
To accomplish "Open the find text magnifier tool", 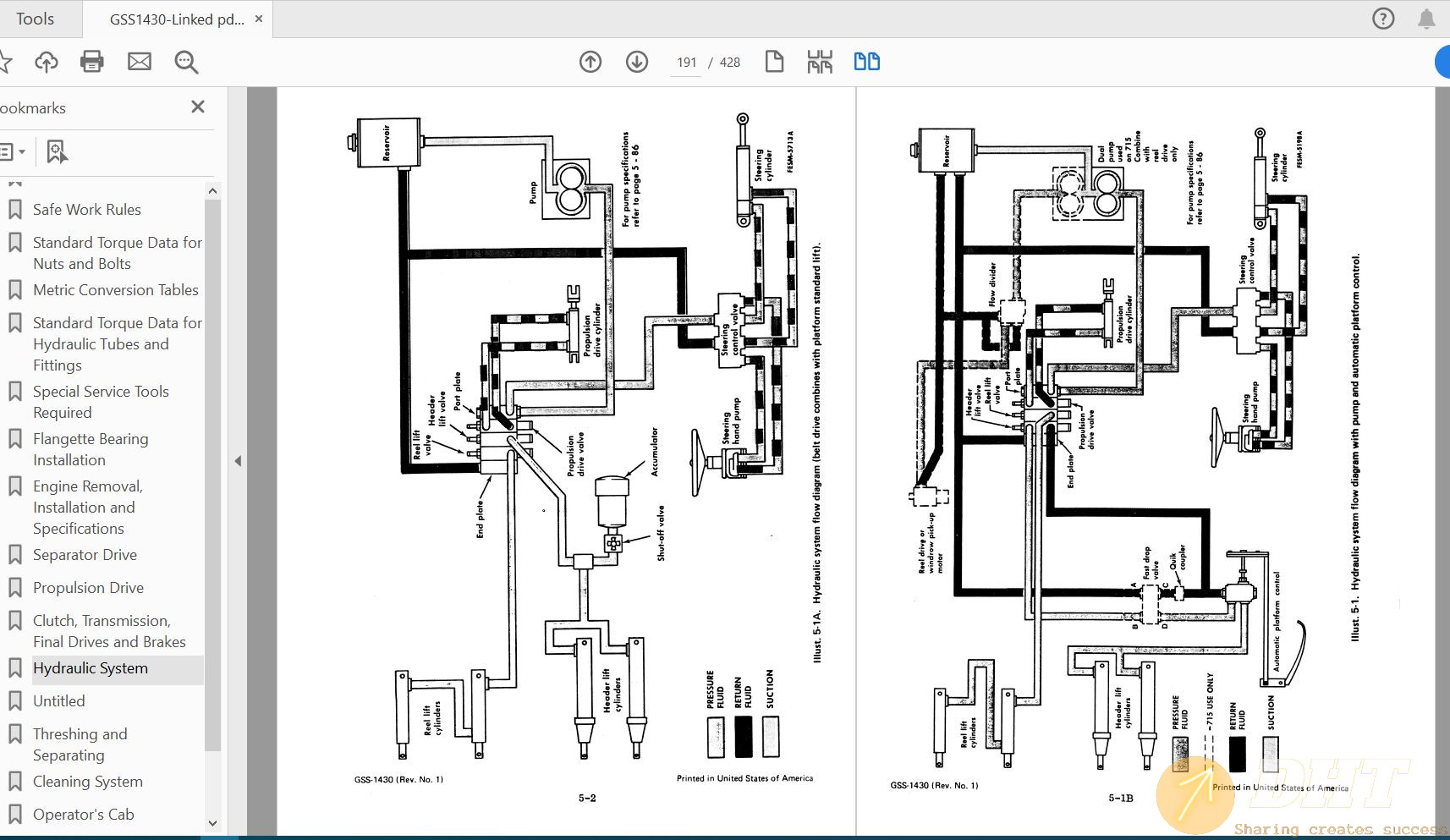I will pos(186,62).
